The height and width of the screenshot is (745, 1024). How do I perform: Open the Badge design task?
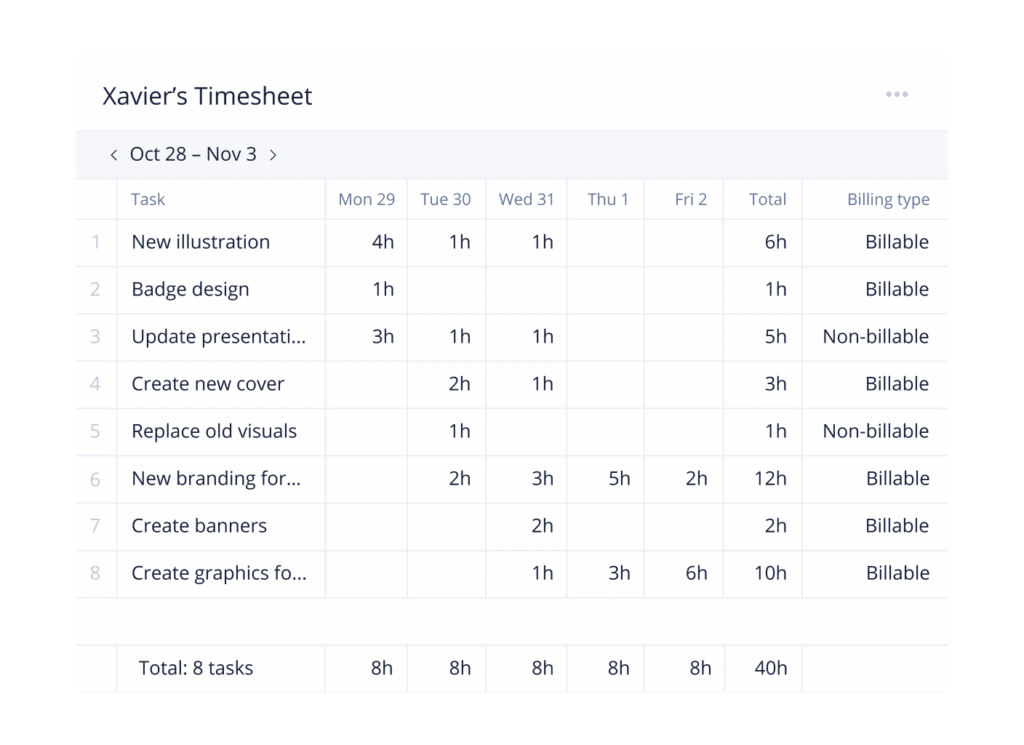[190, 290]
